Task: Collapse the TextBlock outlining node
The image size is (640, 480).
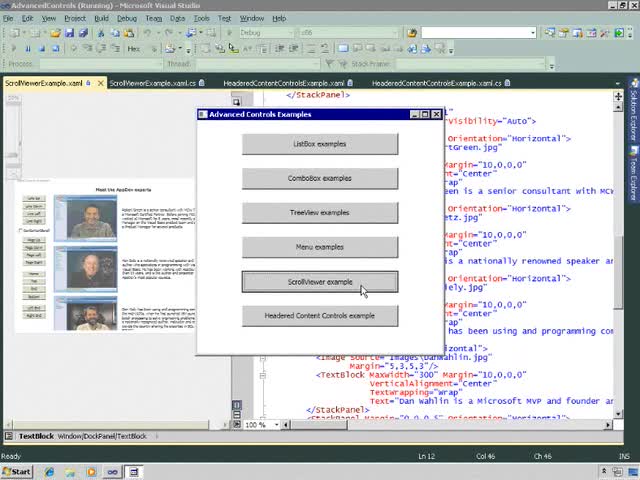Action: tap(262, 375)
